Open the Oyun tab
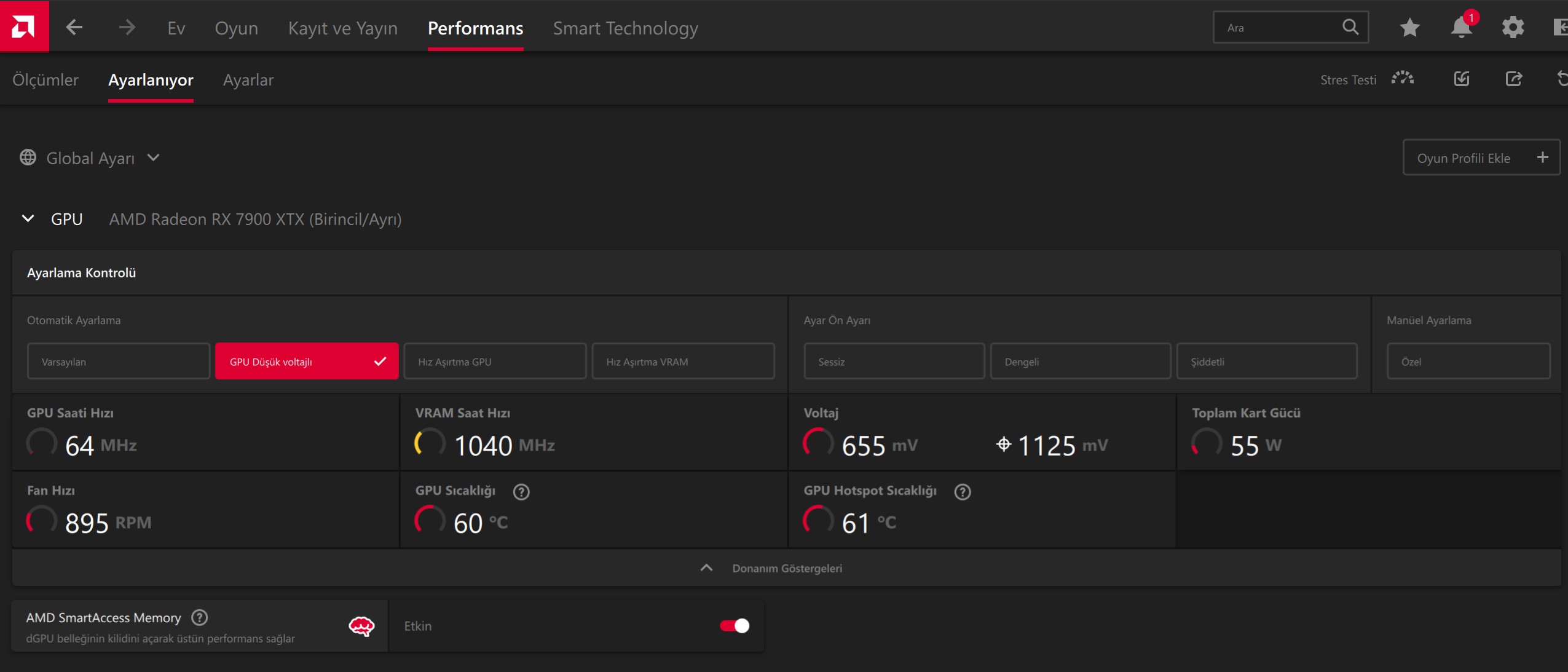1568x672 pixels. [x=236, y=28]
